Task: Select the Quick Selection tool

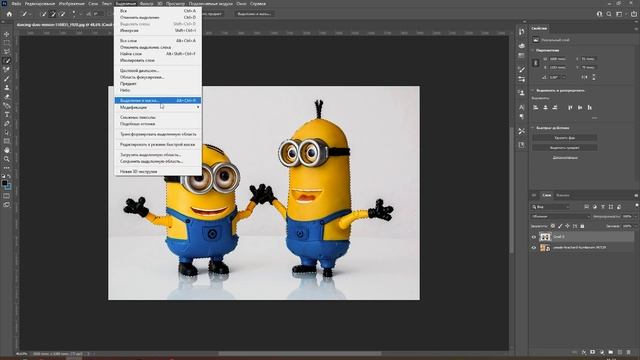Action: point(7,60)
